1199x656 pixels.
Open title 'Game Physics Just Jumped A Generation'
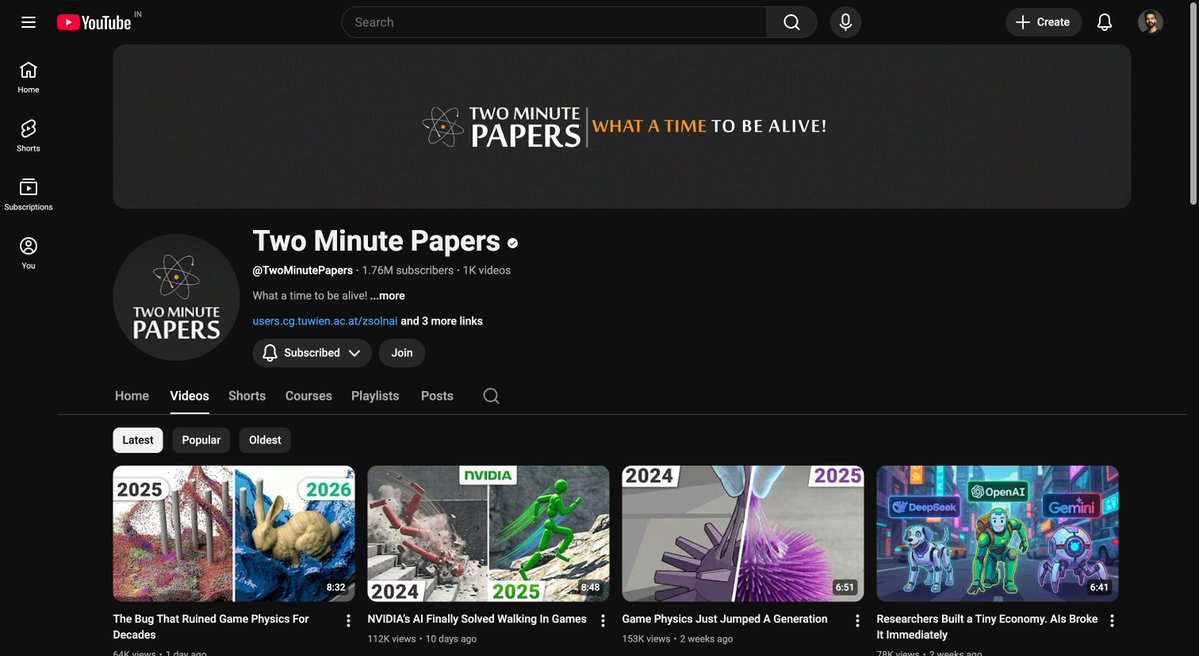coord(725,619)
